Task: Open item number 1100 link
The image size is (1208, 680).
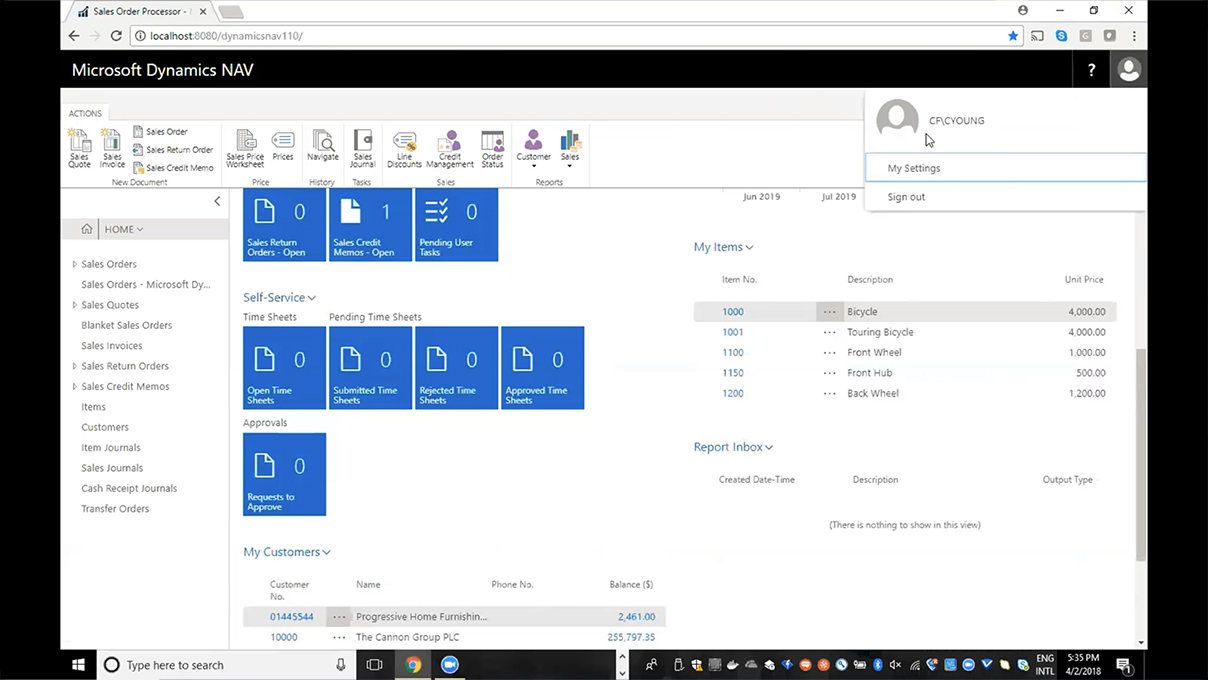Action: pyautogui.click(x=733, y=353)
